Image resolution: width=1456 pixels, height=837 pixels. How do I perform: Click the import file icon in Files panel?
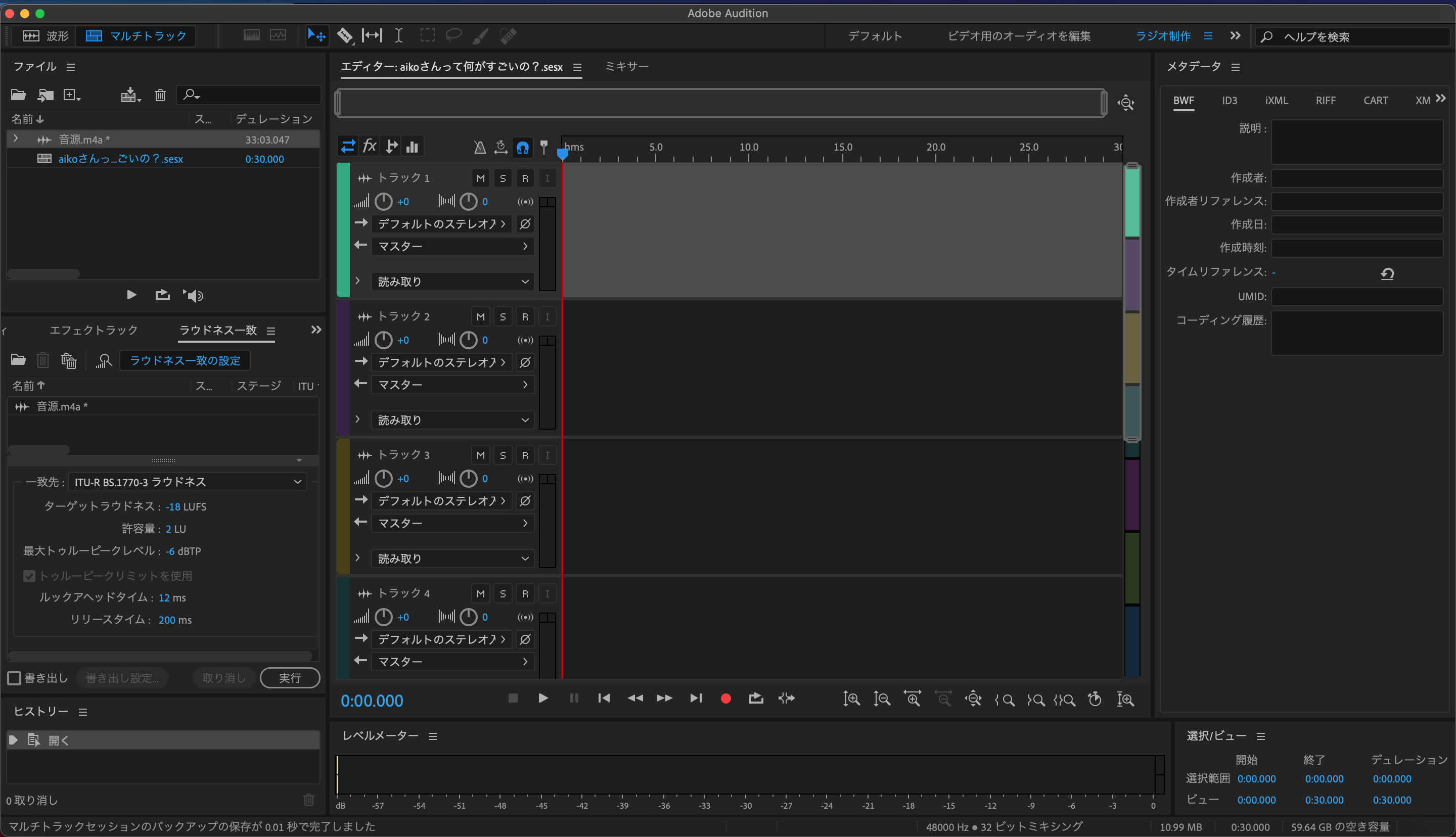(x=45, y=95)
